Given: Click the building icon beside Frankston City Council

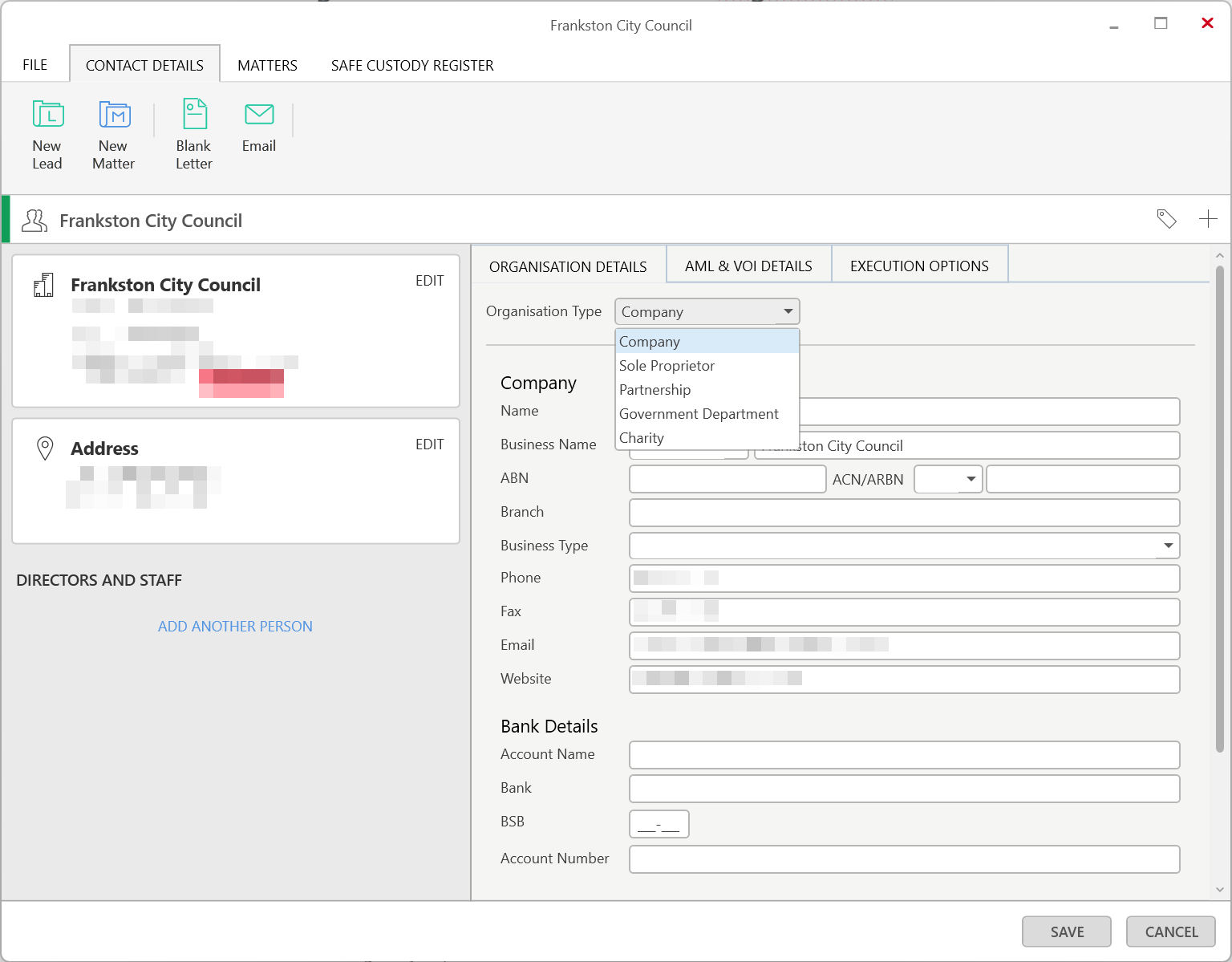Looking at the screenshot, I should tap(44, 285).
